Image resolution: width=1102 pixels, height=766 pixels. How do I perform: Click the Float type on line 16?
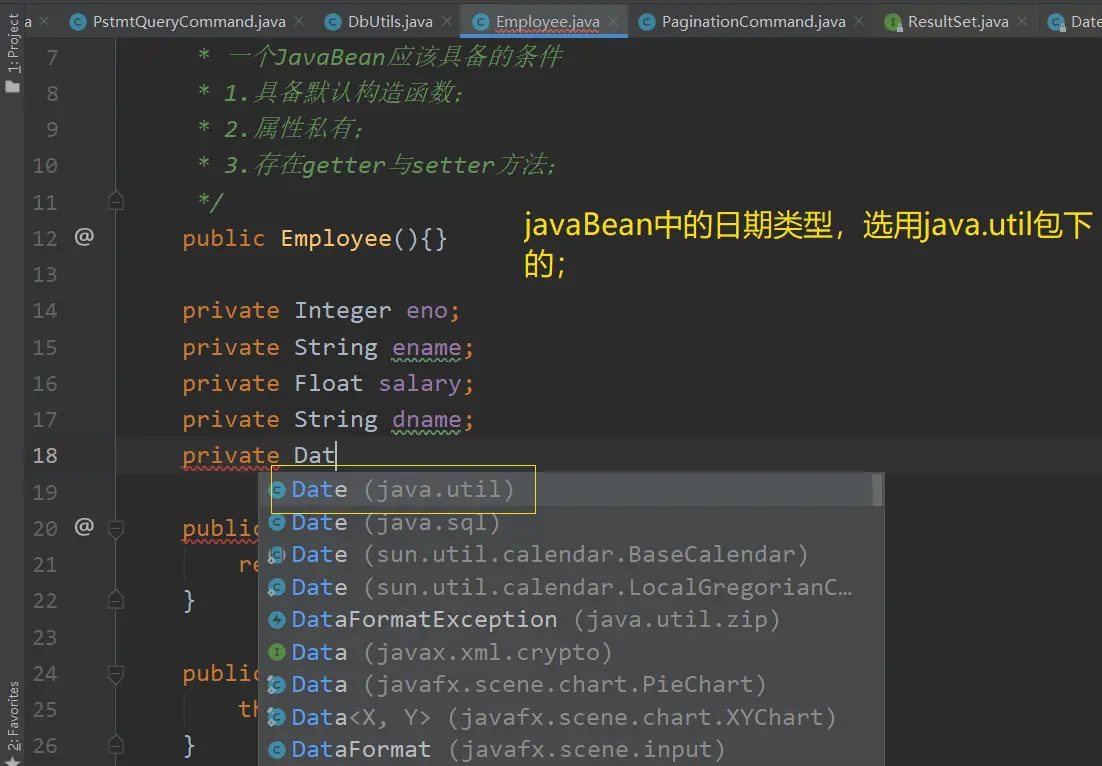coord(328,383)
